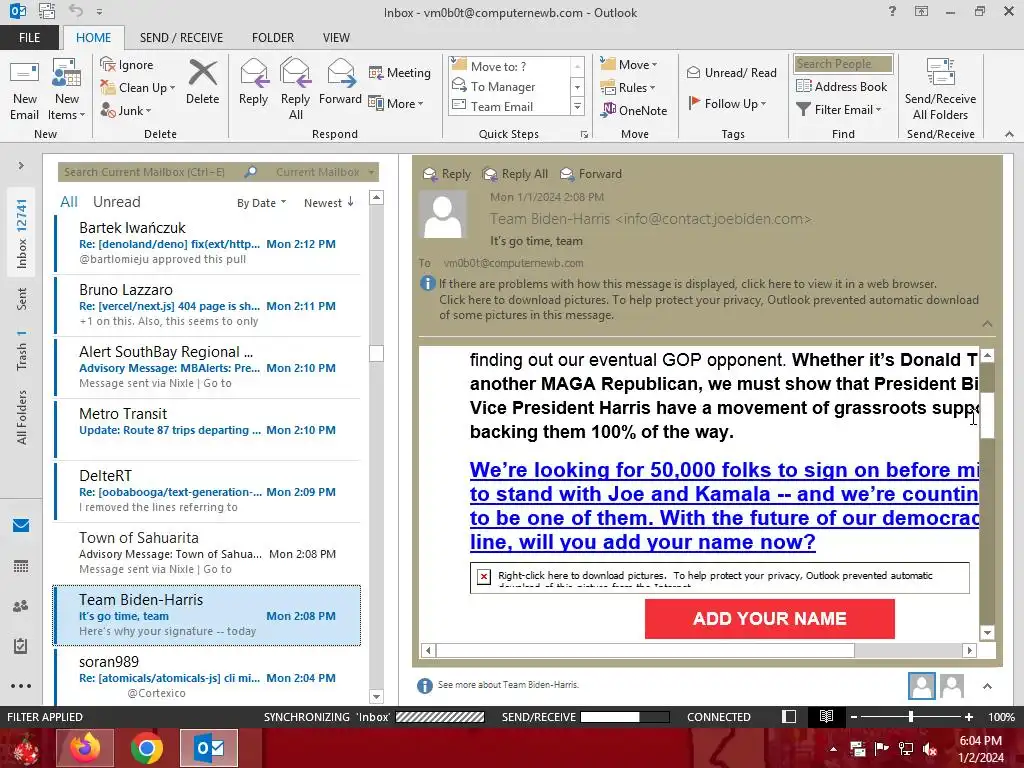This screenshot has height=768, width=1024.
Task: Click Send/Receive All Folders
Action: tap(940, 90)
